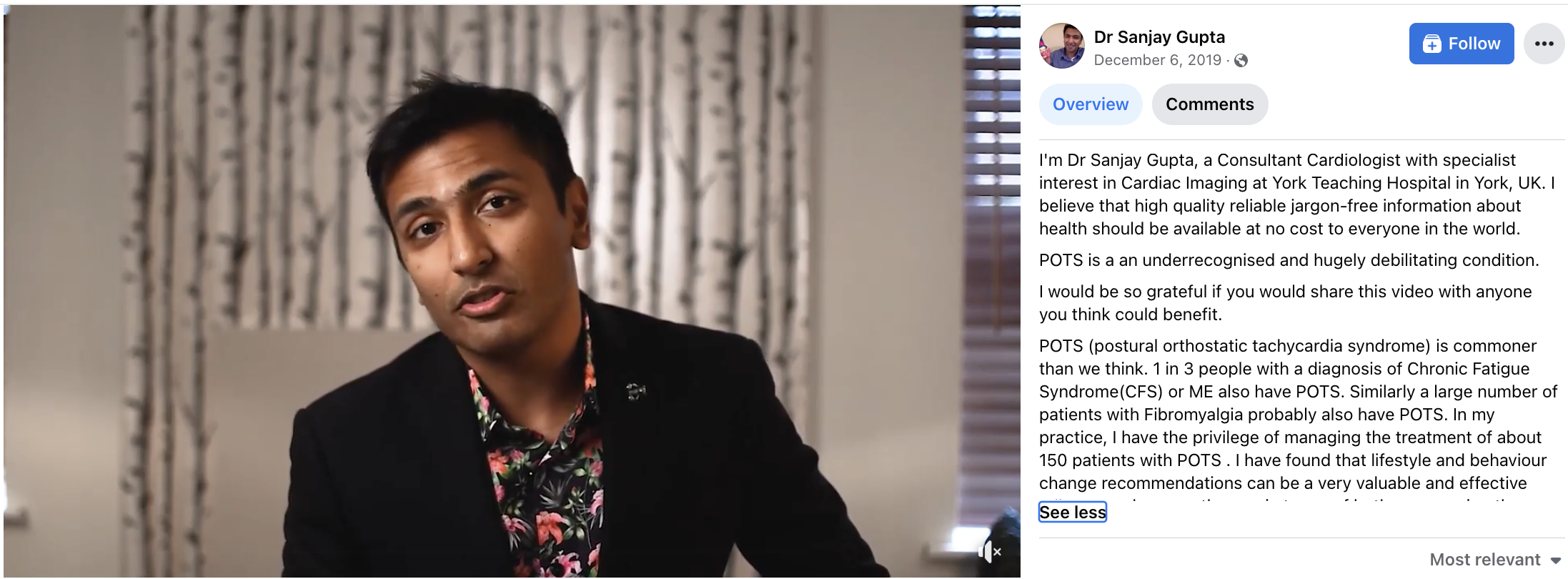Click the plus icon inside Follow button

[x=1431, y=44]
